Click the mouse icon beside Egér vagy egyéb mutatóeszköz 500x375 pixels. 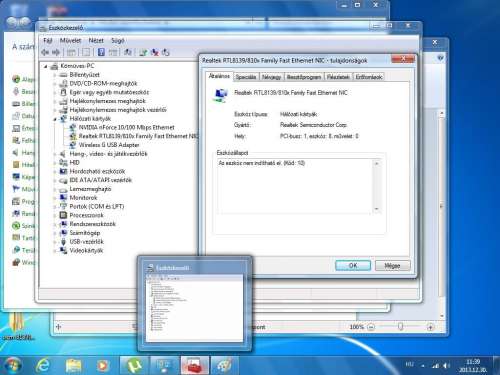pos(63,92)
